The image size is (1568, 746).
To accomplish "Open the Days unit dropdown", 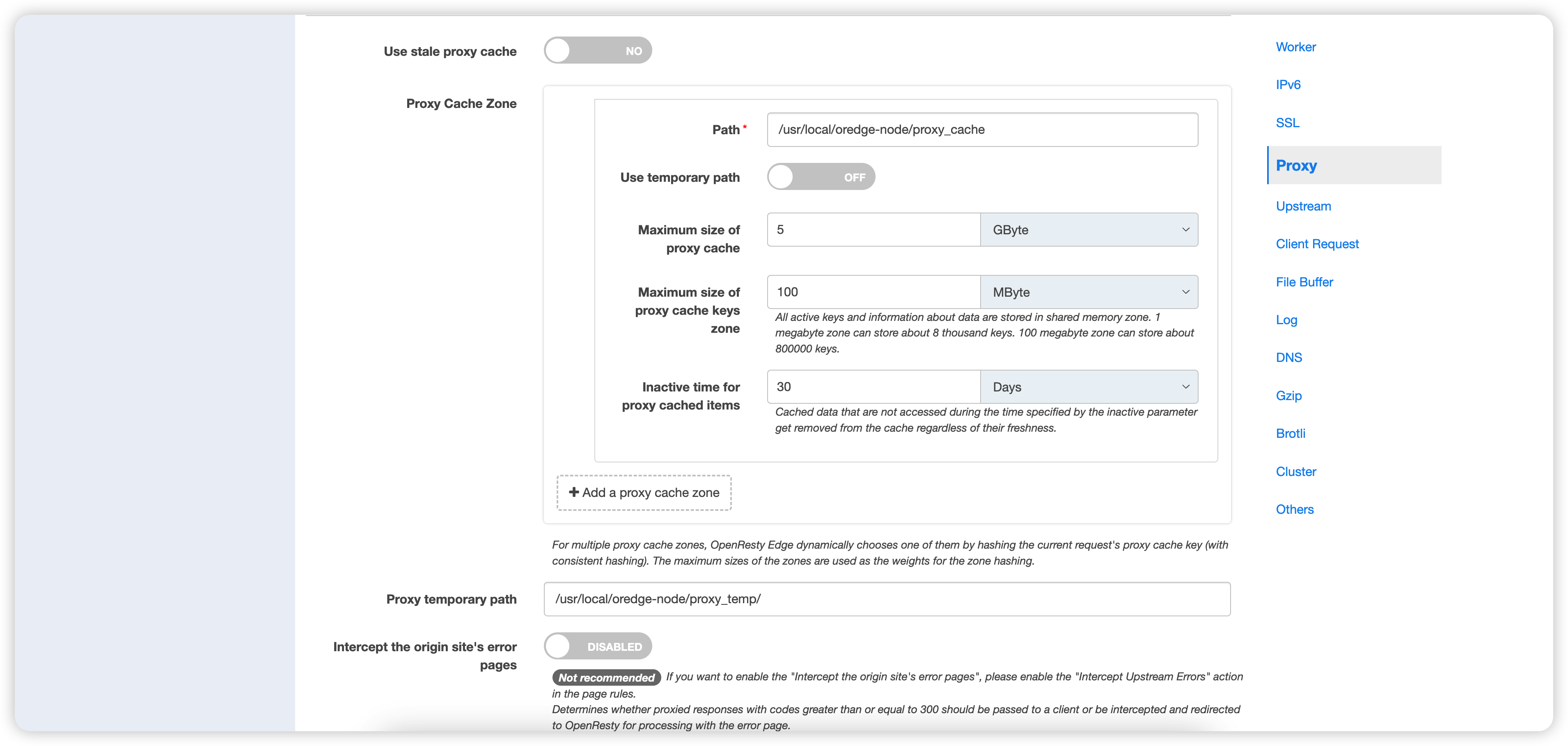I will click(x=1089, y=387).
